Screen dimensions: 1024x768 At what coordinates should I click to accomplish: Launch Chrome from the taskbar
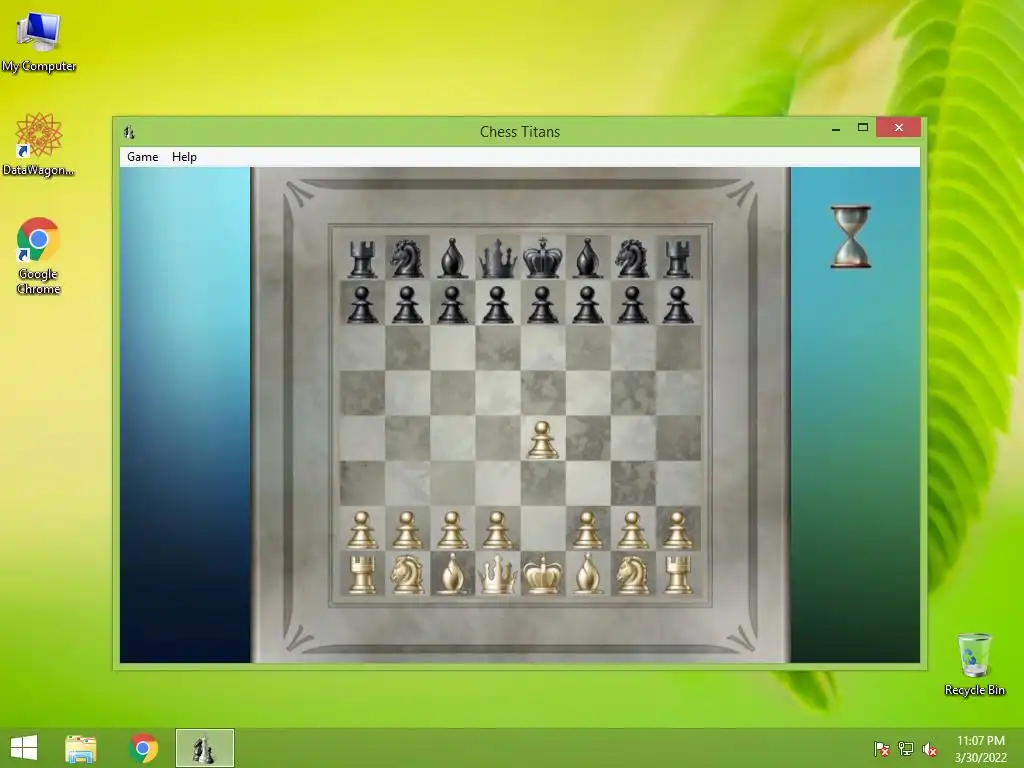[144, 748]
